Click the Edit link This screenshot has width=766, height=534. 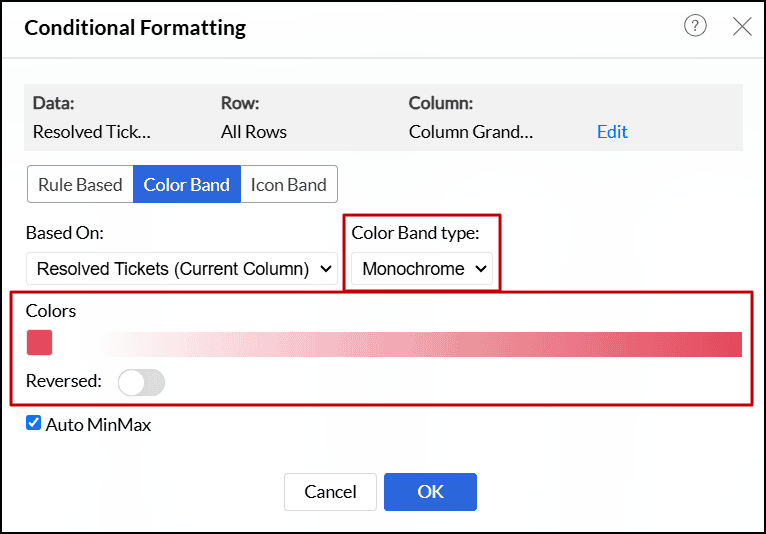pyautogui.click(x=612, y=132)
